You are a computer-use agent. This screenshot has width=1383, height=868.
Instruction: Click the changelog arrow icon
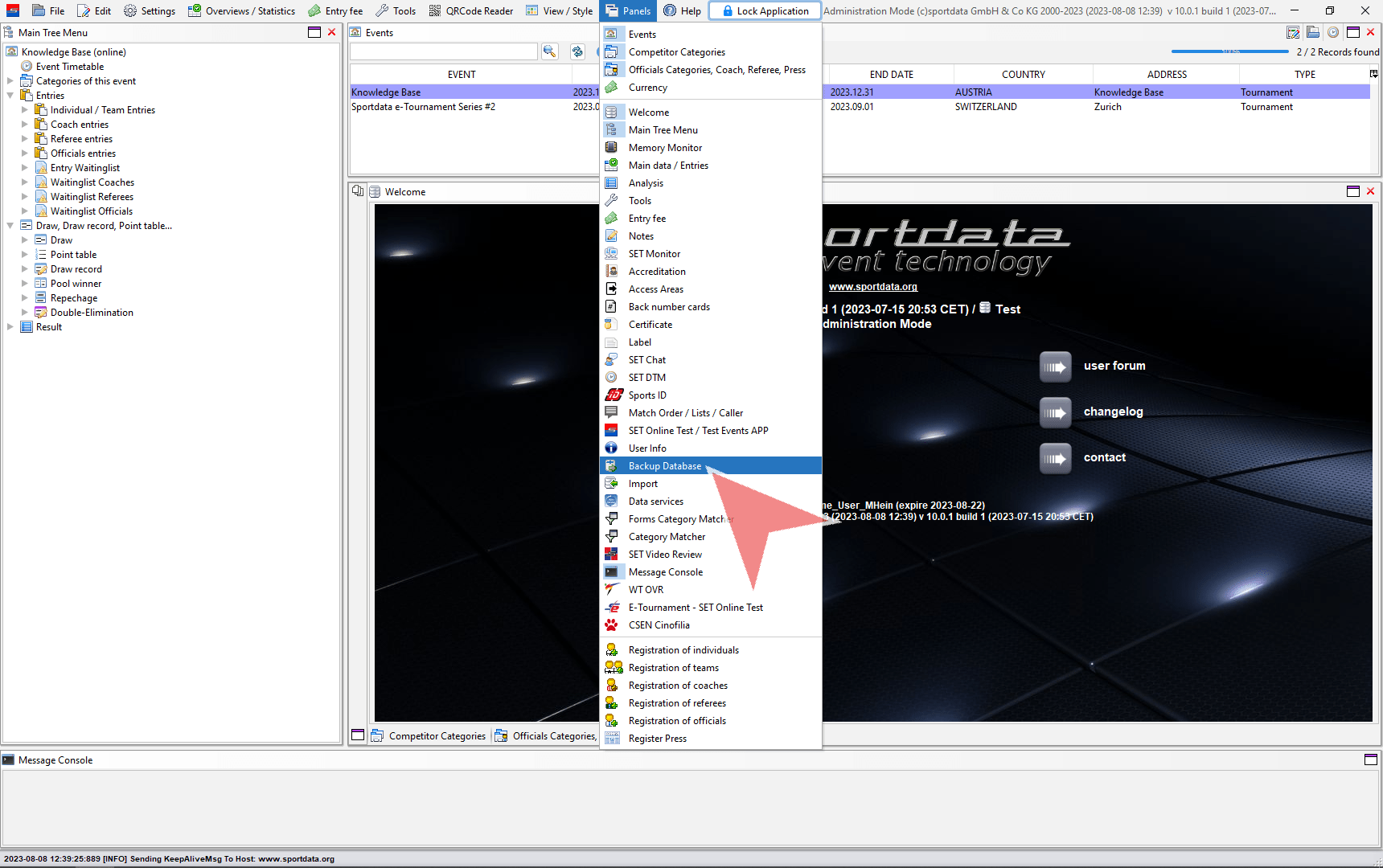[x=1055, y=412]
